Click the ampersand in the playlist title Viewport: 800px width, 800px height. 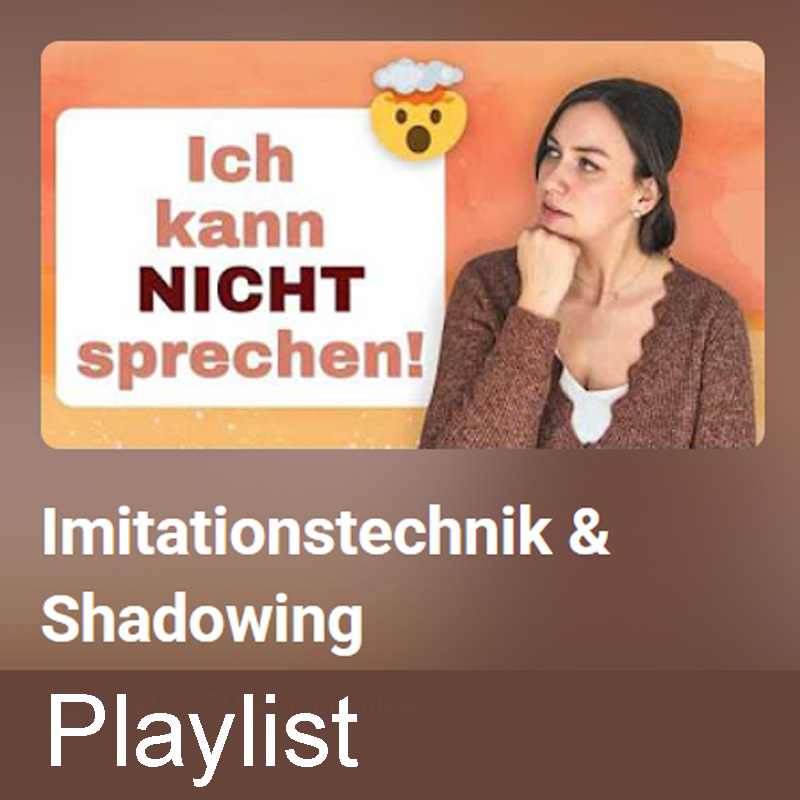point(589,532)
